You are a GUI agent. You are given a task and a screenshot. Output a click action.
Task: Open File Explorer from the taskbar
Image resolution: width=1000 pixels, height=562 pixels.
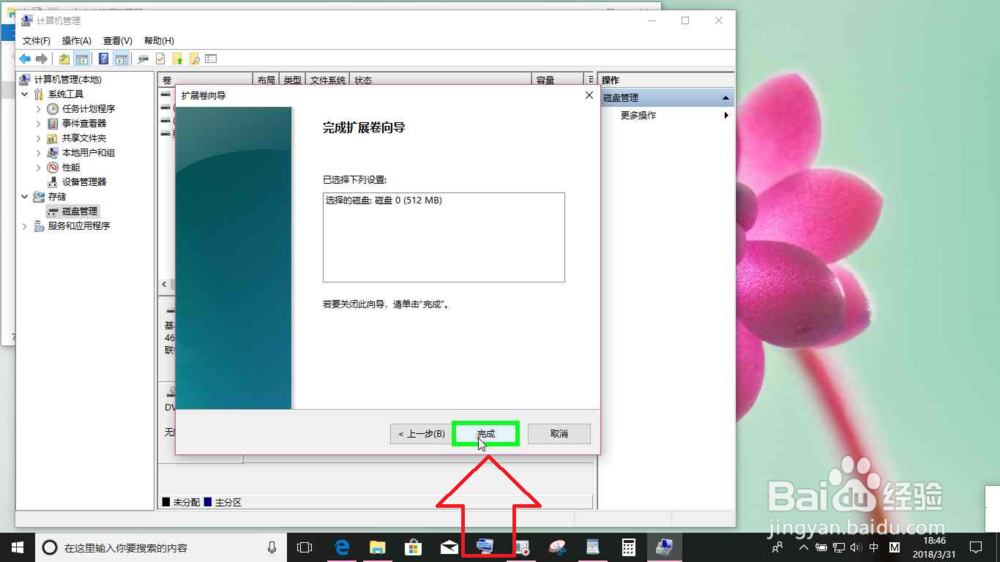click(378, 547)
